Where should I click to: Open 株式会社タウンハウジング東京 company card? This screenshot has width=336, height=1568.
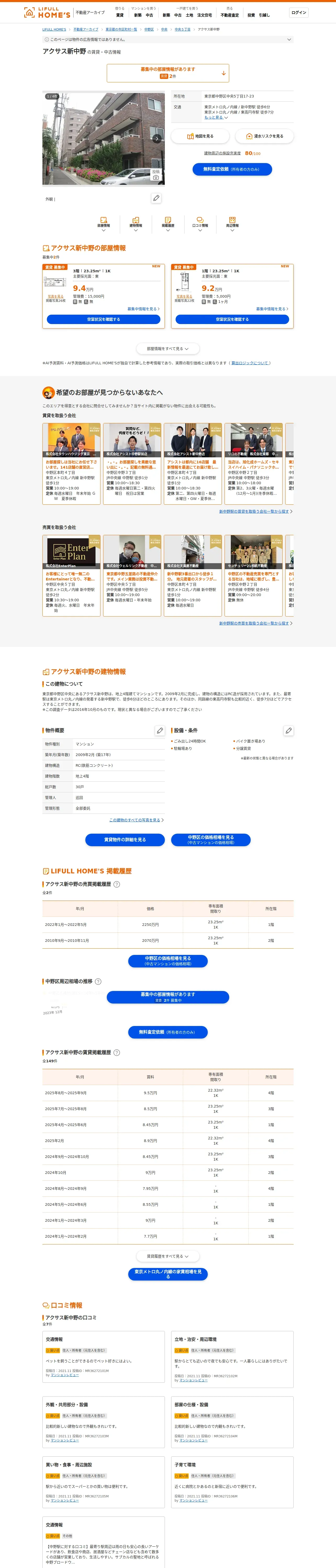click(x=71, y=464)
